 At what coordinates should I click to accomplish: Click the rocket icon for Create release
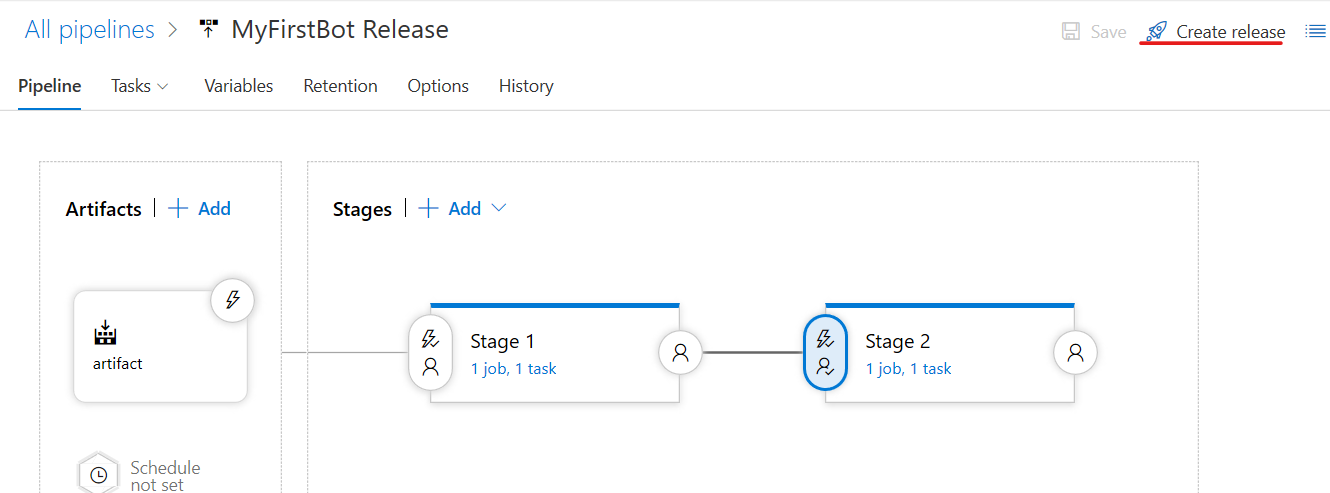pos(1157,32)
